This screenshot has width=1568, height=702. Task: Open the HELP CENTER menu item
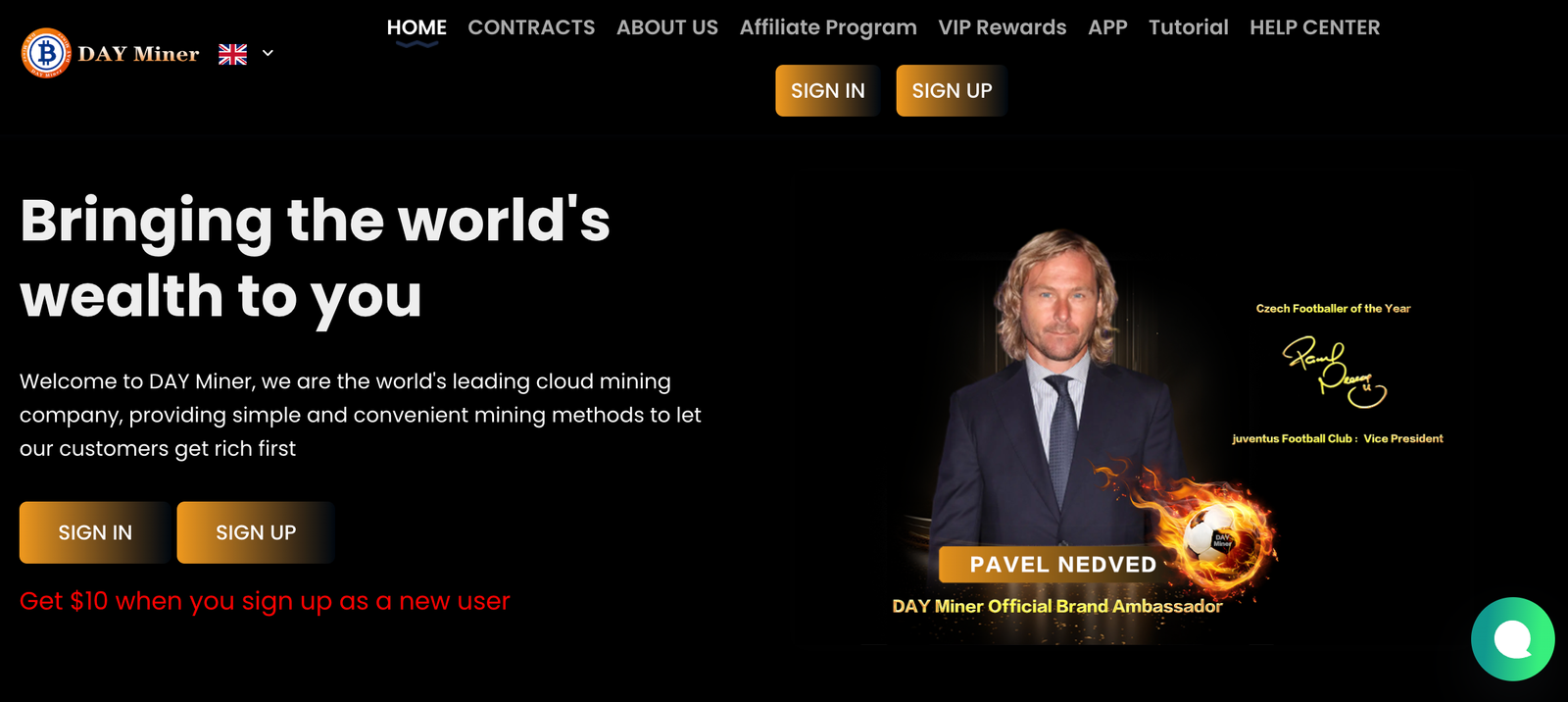1314,27
